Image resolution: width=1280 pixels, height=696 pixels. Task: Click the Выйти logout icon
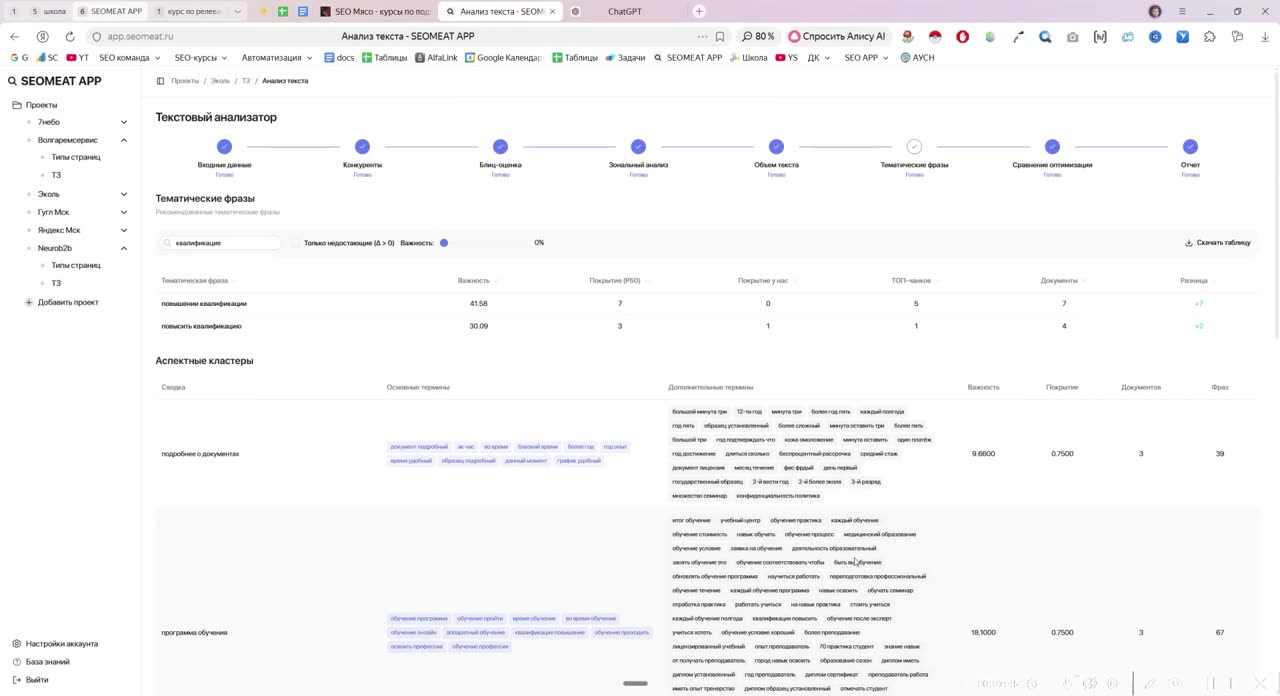[16, 680]
